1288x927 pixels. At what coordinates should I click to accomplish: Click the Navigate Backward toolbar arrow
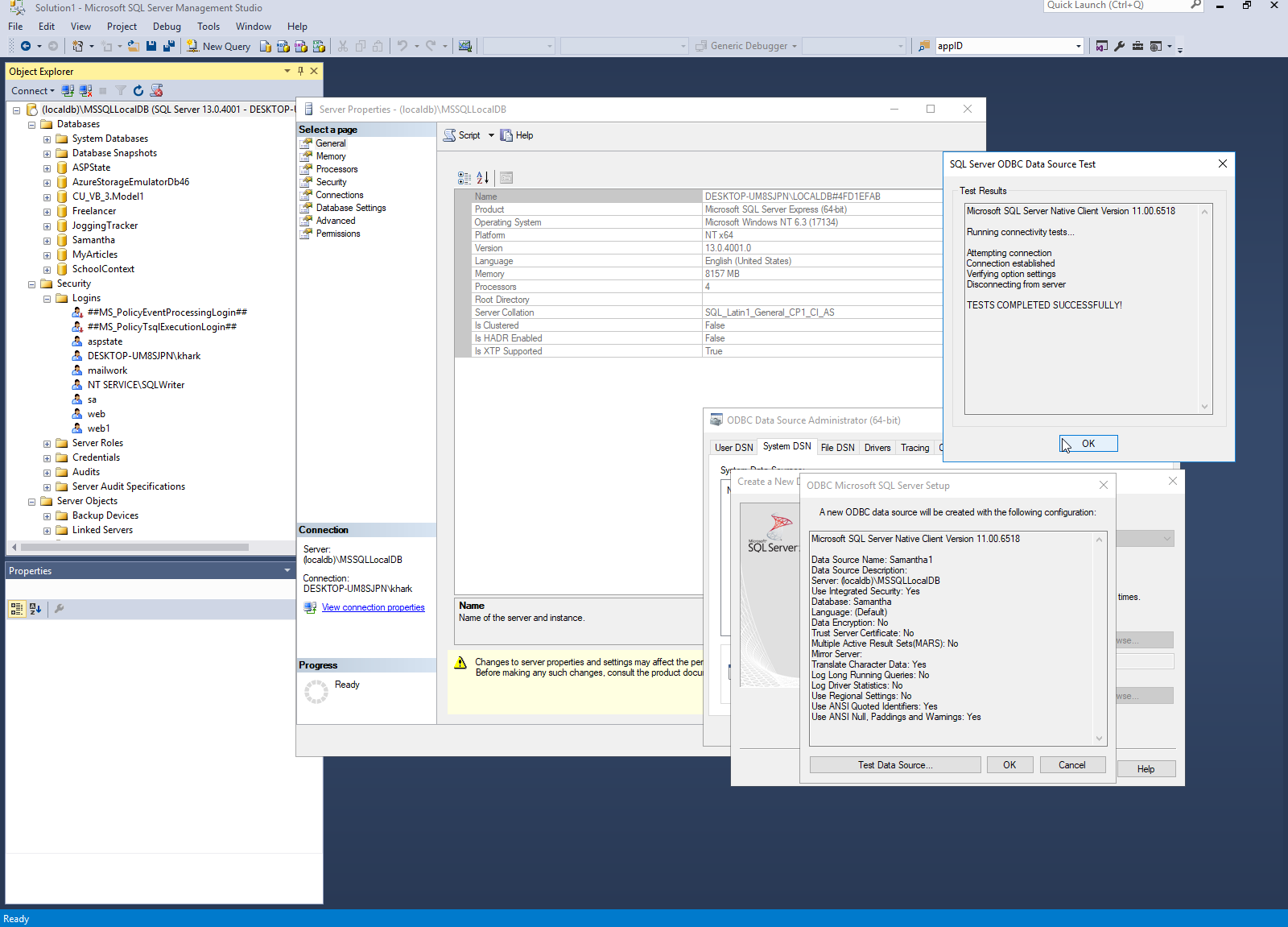click(26, 46)
